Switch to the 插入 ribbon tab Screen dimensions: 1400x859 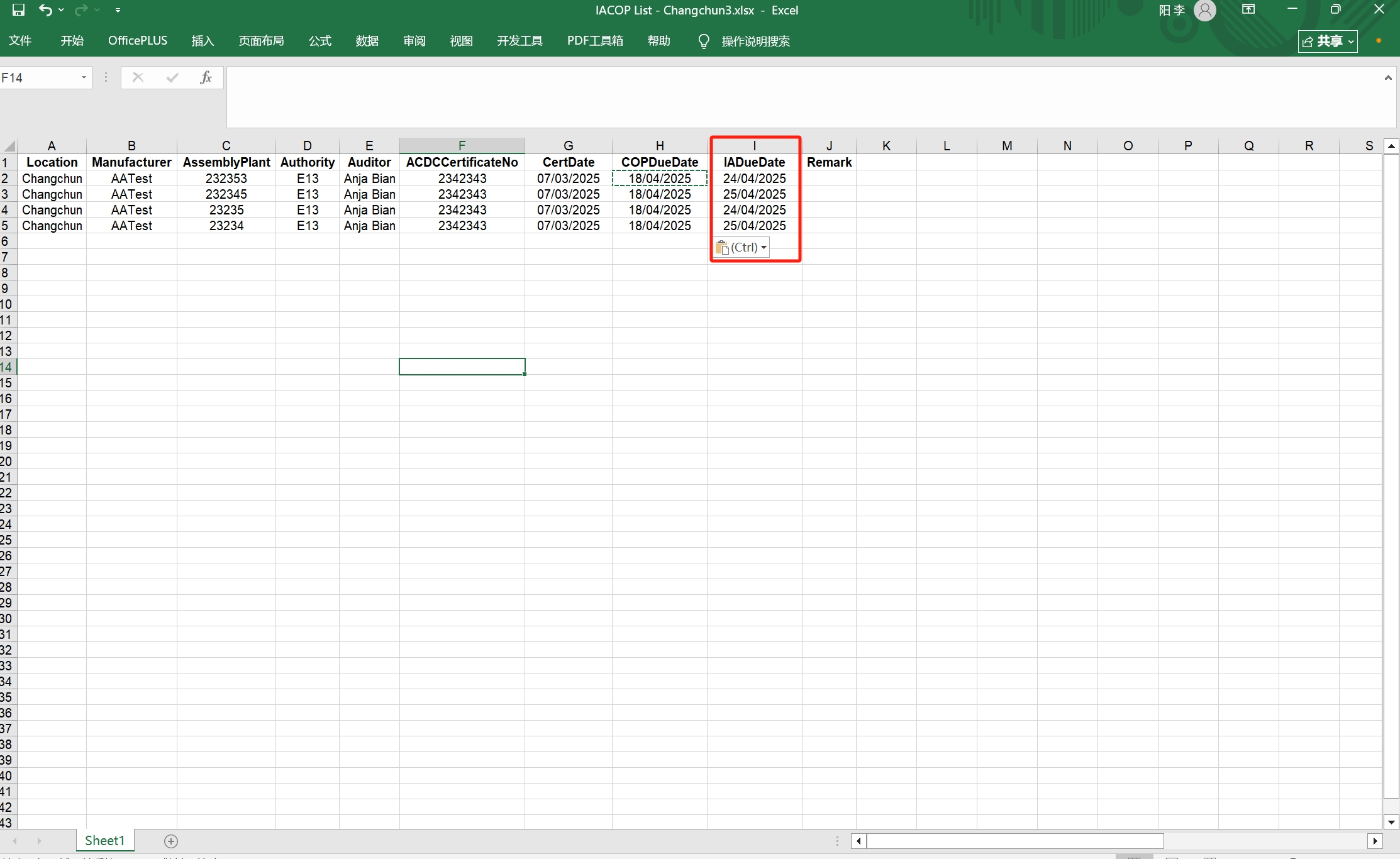[x=203, y=41]
